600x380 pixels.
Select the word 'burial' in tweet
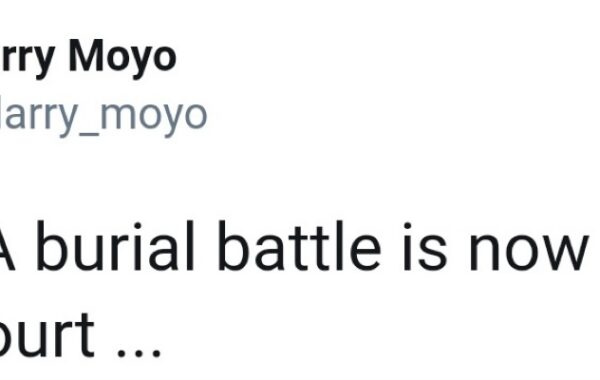point(116,246)
